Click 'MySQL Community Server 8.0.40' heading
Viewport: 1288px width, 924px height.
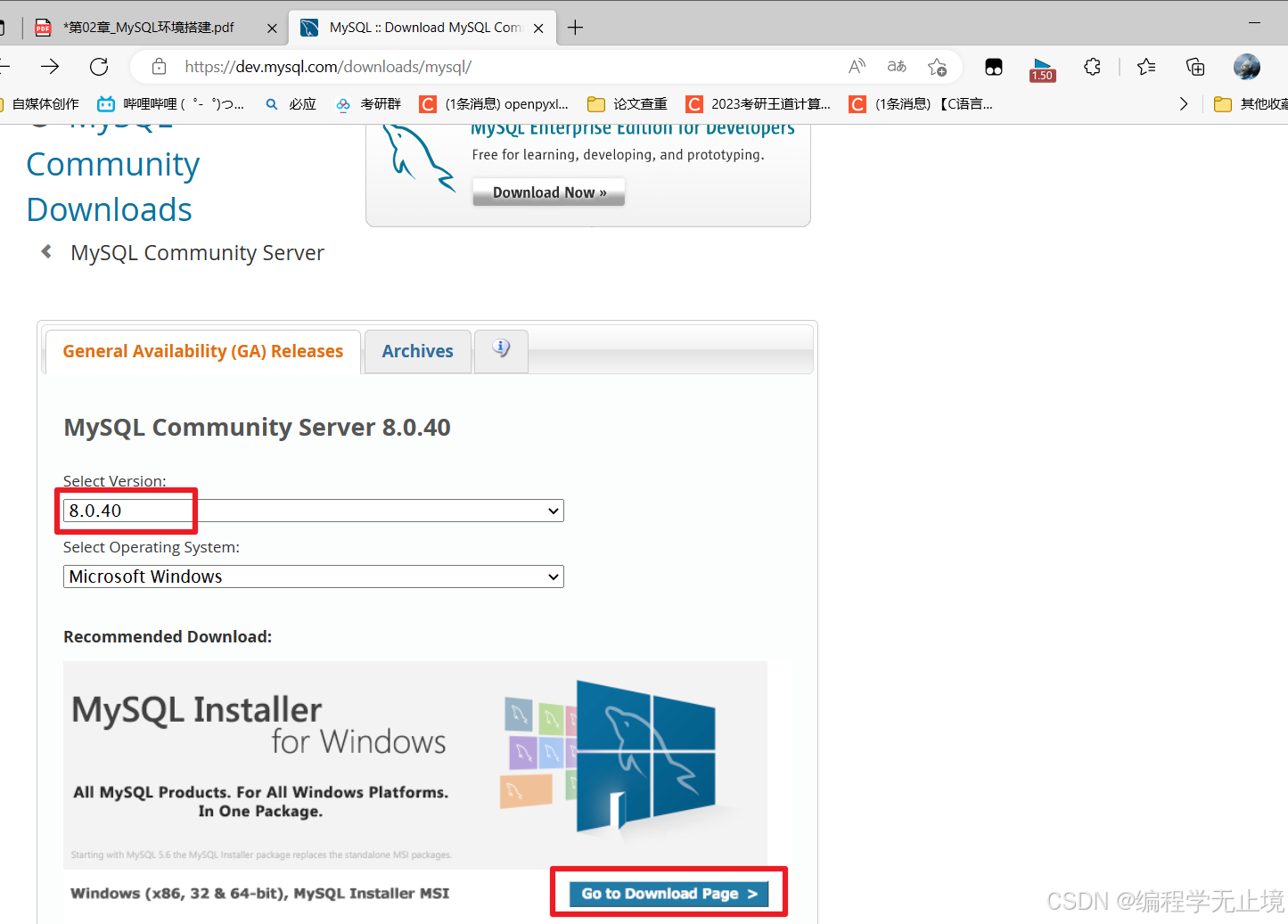(257, 428)
